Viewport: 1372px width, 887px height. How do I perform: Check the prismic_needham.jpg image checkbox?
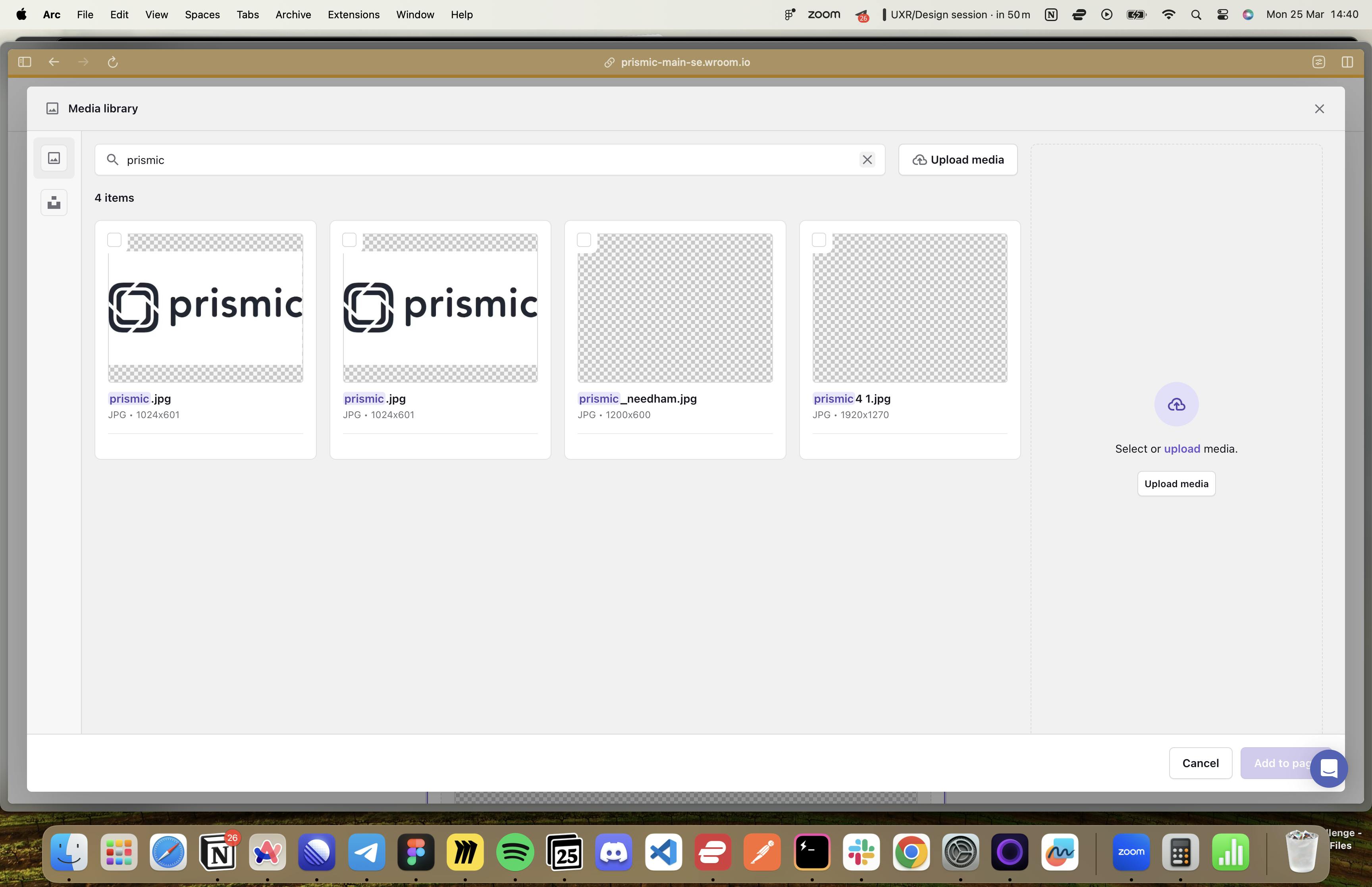pyautogui.click(x=584, y=239)
